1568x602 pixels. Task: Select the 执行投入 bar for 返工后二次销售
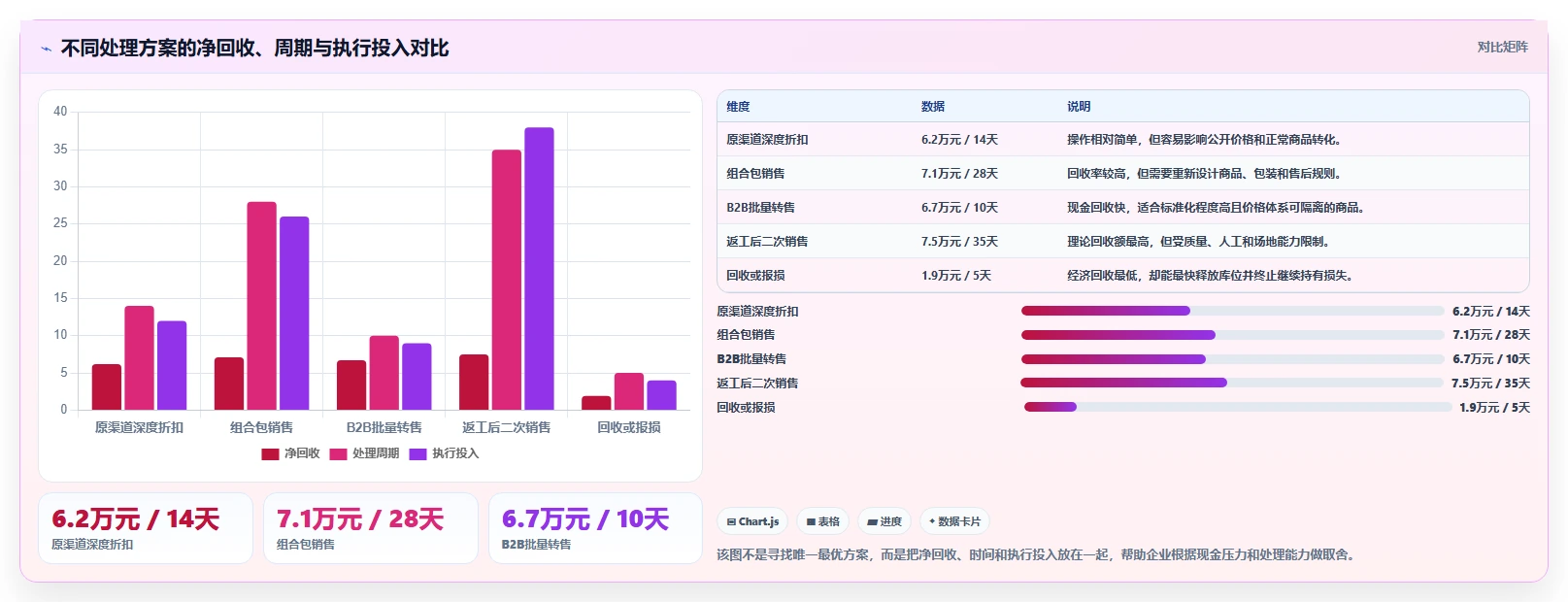[x=540, y=269]
